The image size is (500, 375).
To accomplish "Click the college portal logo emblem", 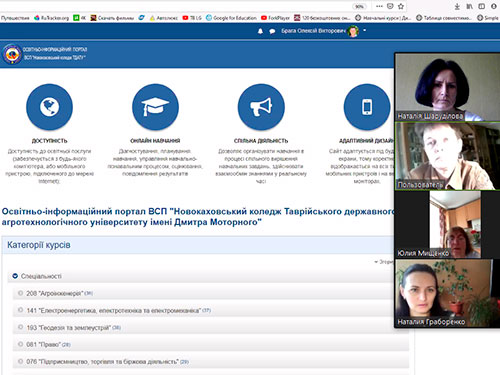I will coord(12,54).
